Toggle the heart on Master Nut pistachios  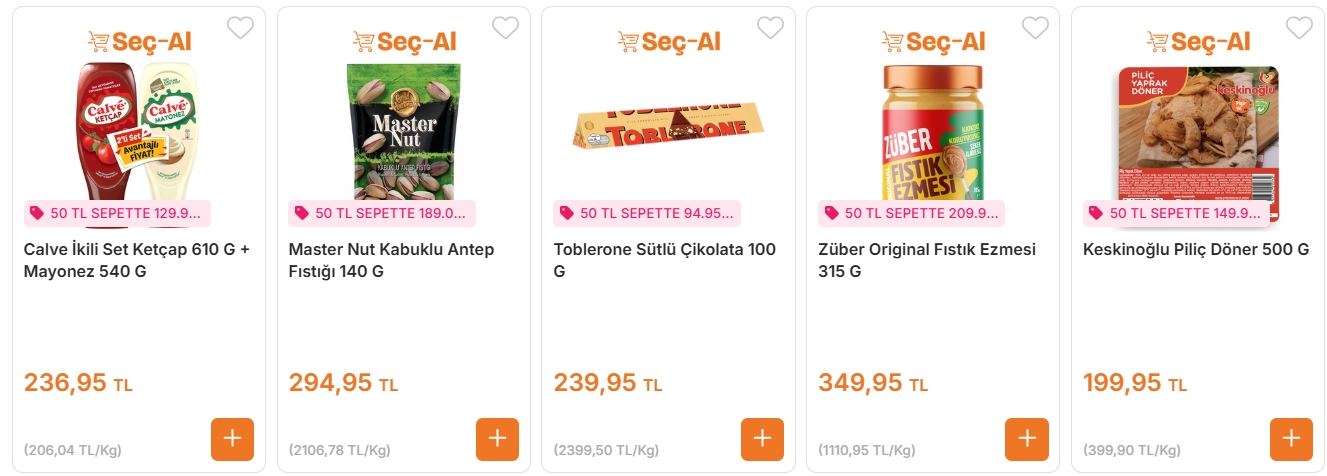[x=505, y=28]
